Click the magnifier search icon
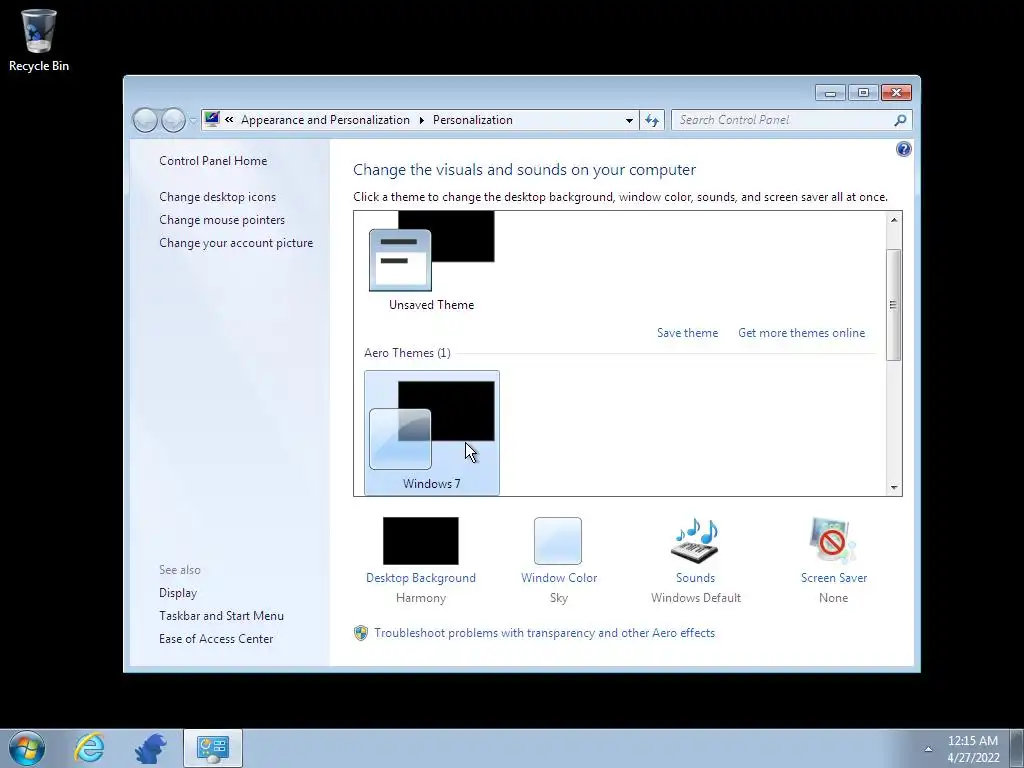Image resolution: width=1024 pixels, height=768 pixels. (x=900, y=120)
